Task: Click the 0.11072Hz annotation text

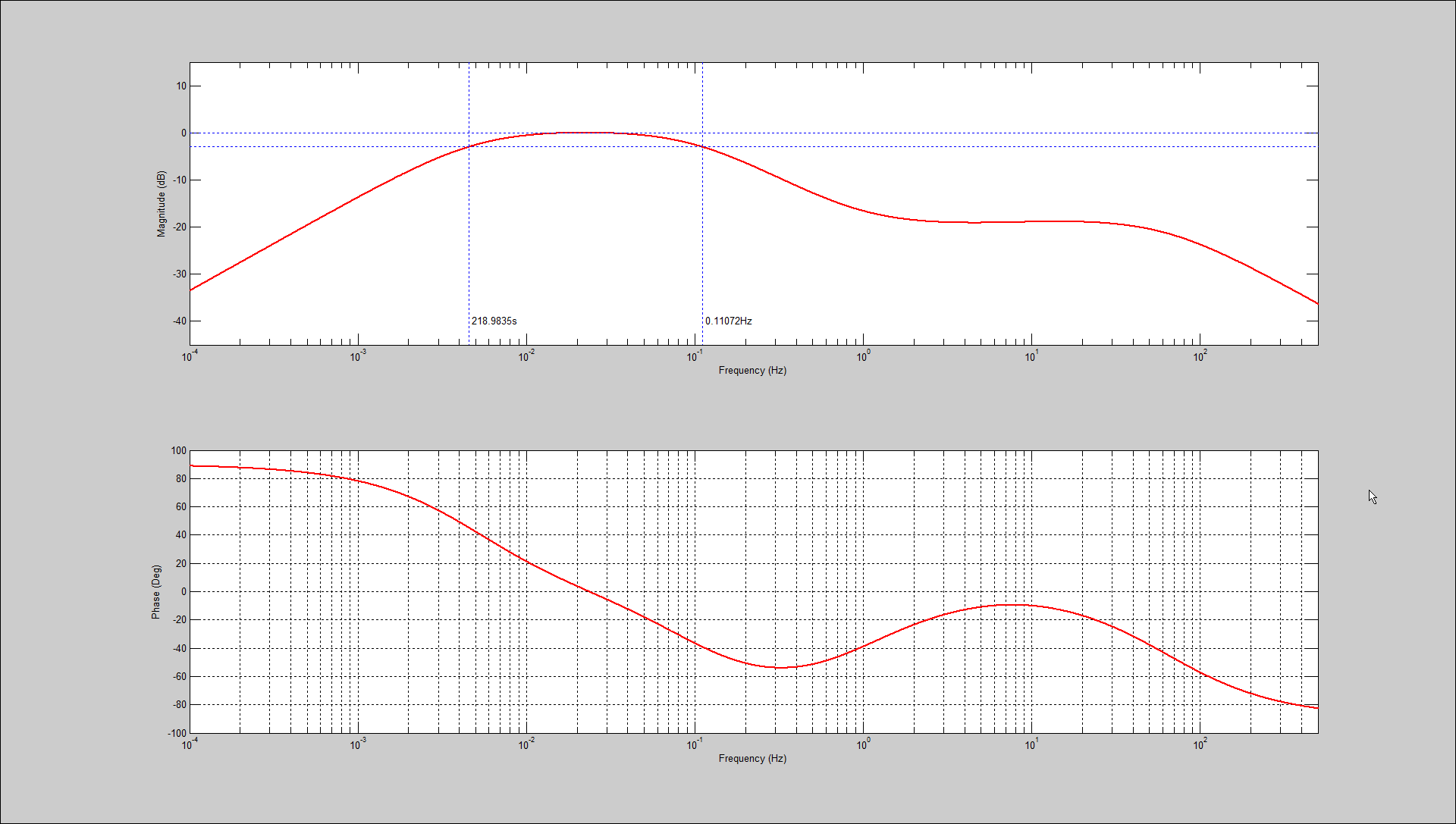Action: (x=728, y=321)
